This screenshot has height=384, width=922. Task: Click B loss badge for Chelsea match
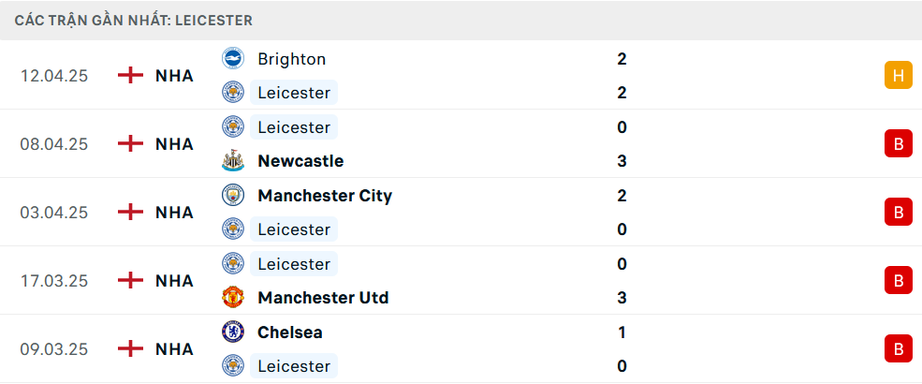click(898, 349)
